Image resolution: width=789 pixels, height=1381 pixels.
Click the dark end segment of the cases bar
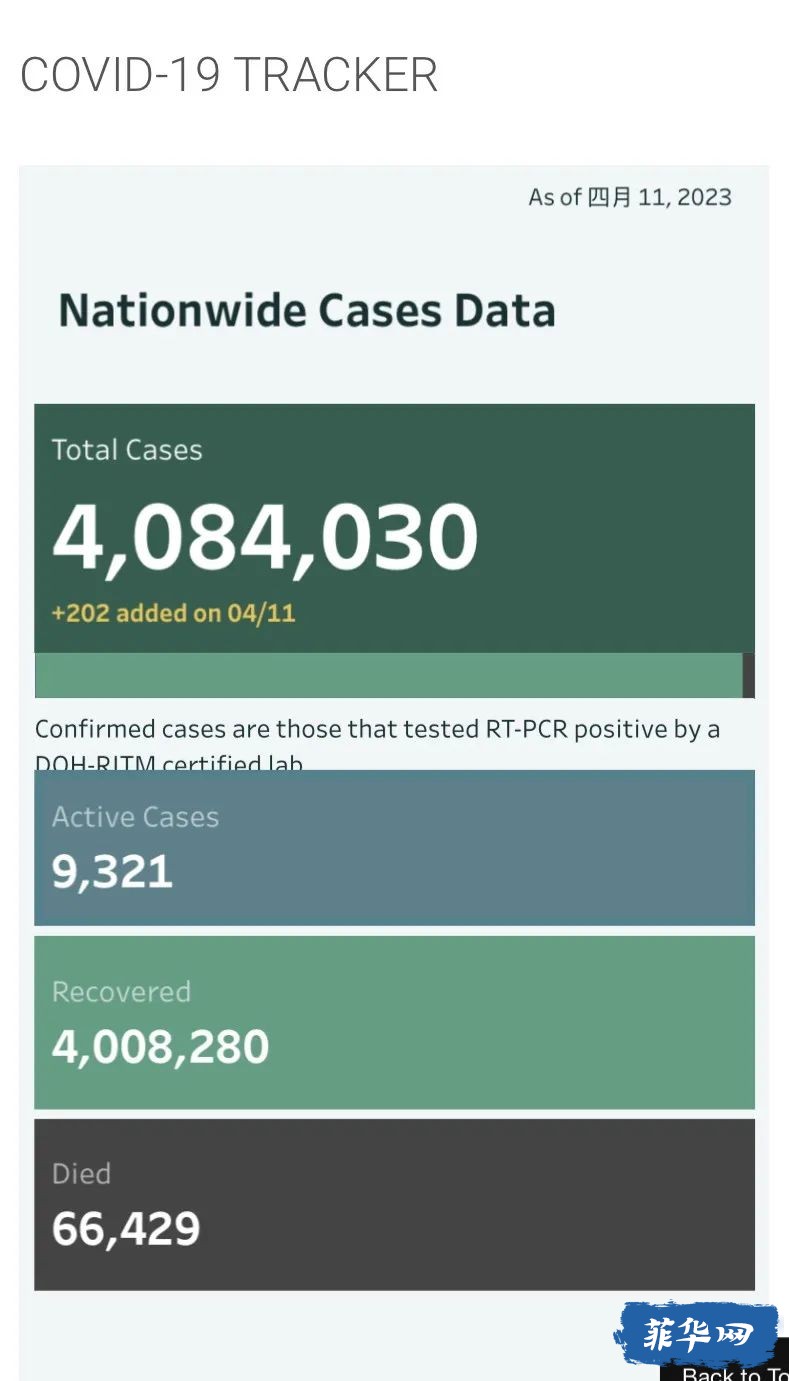pos(749,675)
